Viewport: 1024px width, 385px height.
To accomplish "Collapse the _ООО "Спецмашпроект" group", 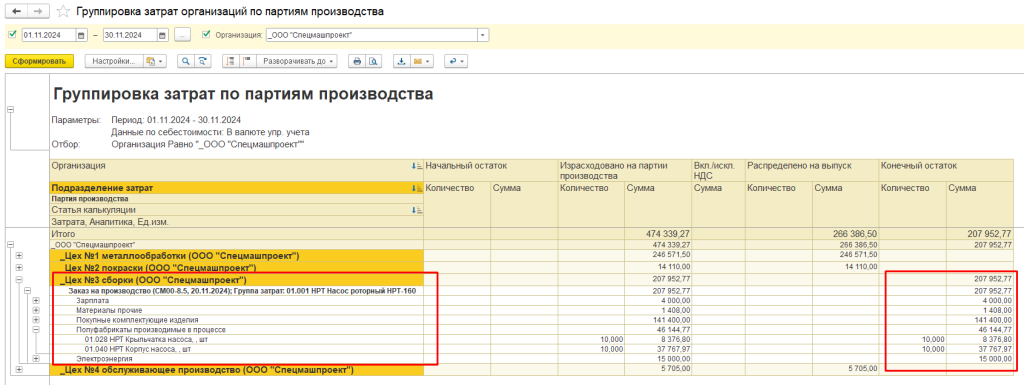I will 10,244.
